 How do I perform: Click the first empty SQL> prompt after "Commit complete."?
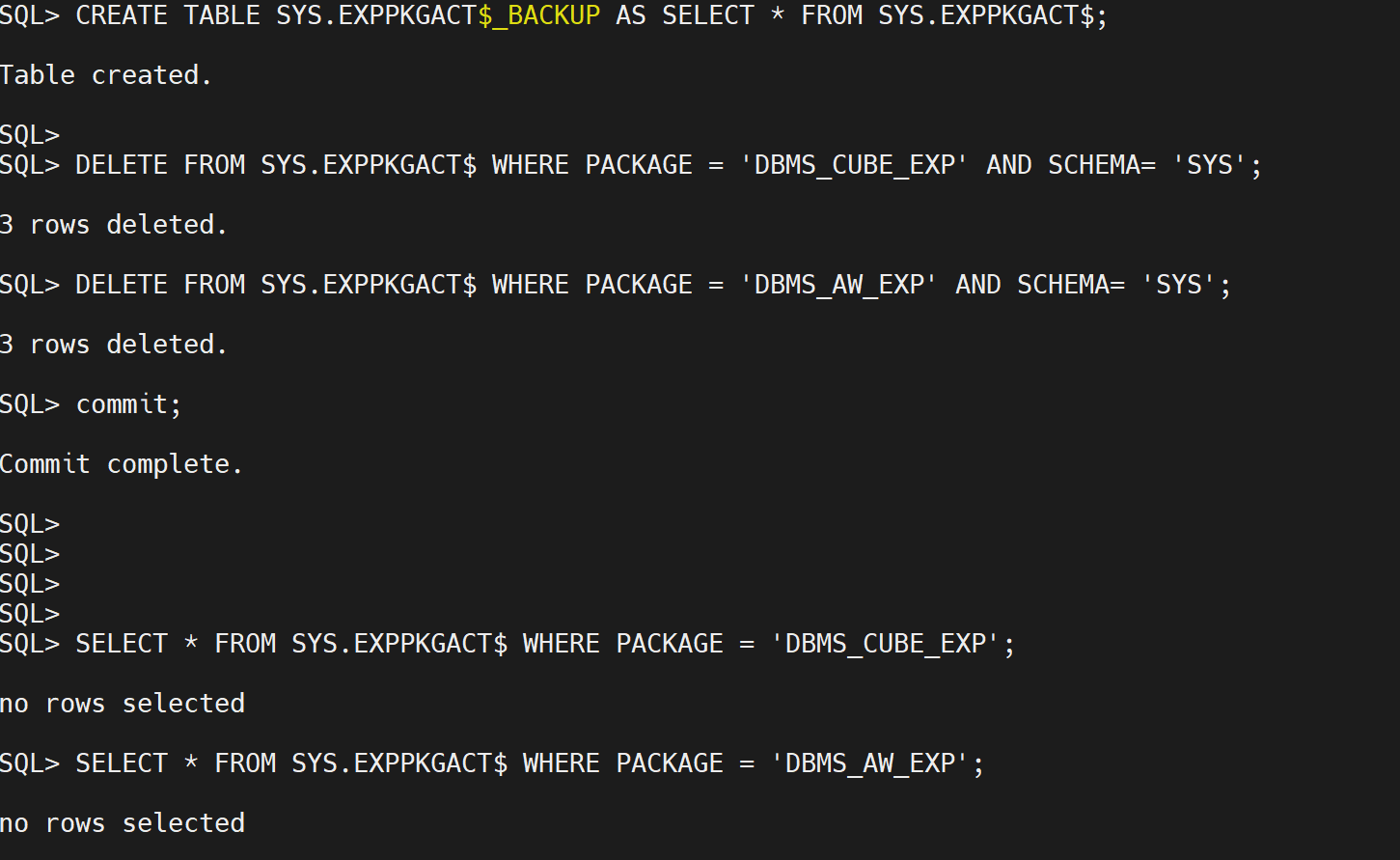[x=30, y=524]
